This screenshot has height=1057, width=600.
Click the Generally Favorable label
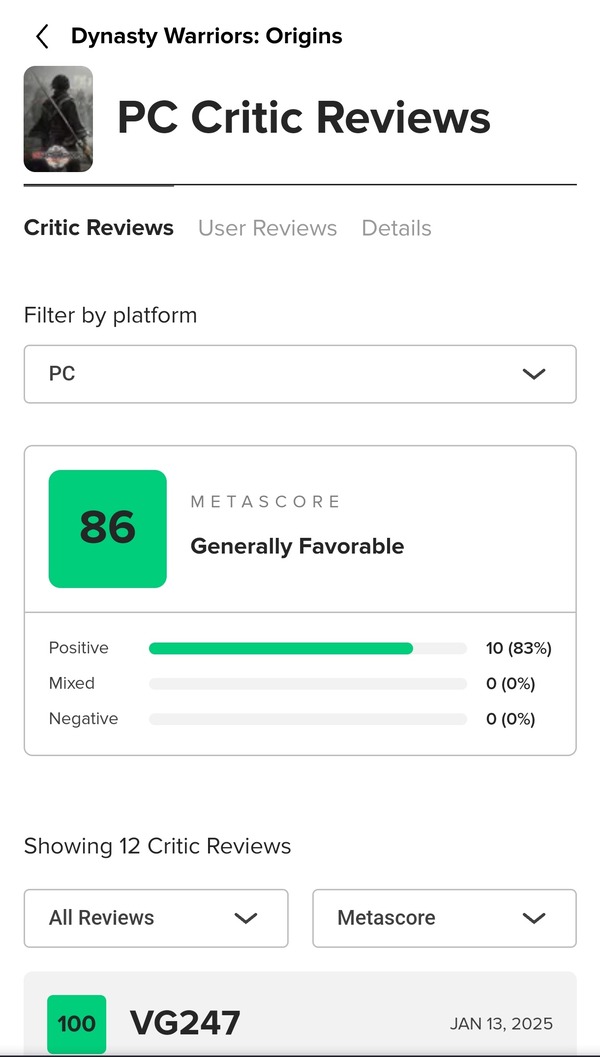click(297, 546)
